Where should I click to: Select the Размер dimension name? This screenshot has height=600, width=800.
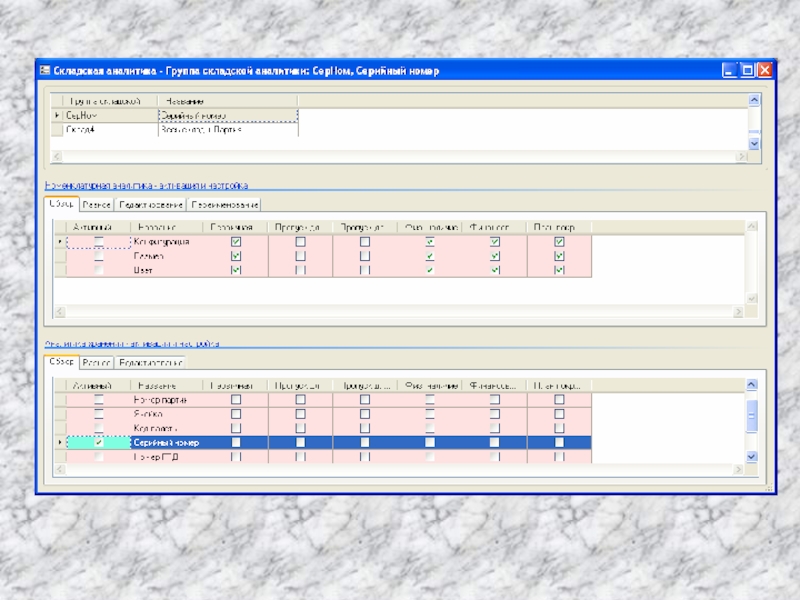[148, 256]
